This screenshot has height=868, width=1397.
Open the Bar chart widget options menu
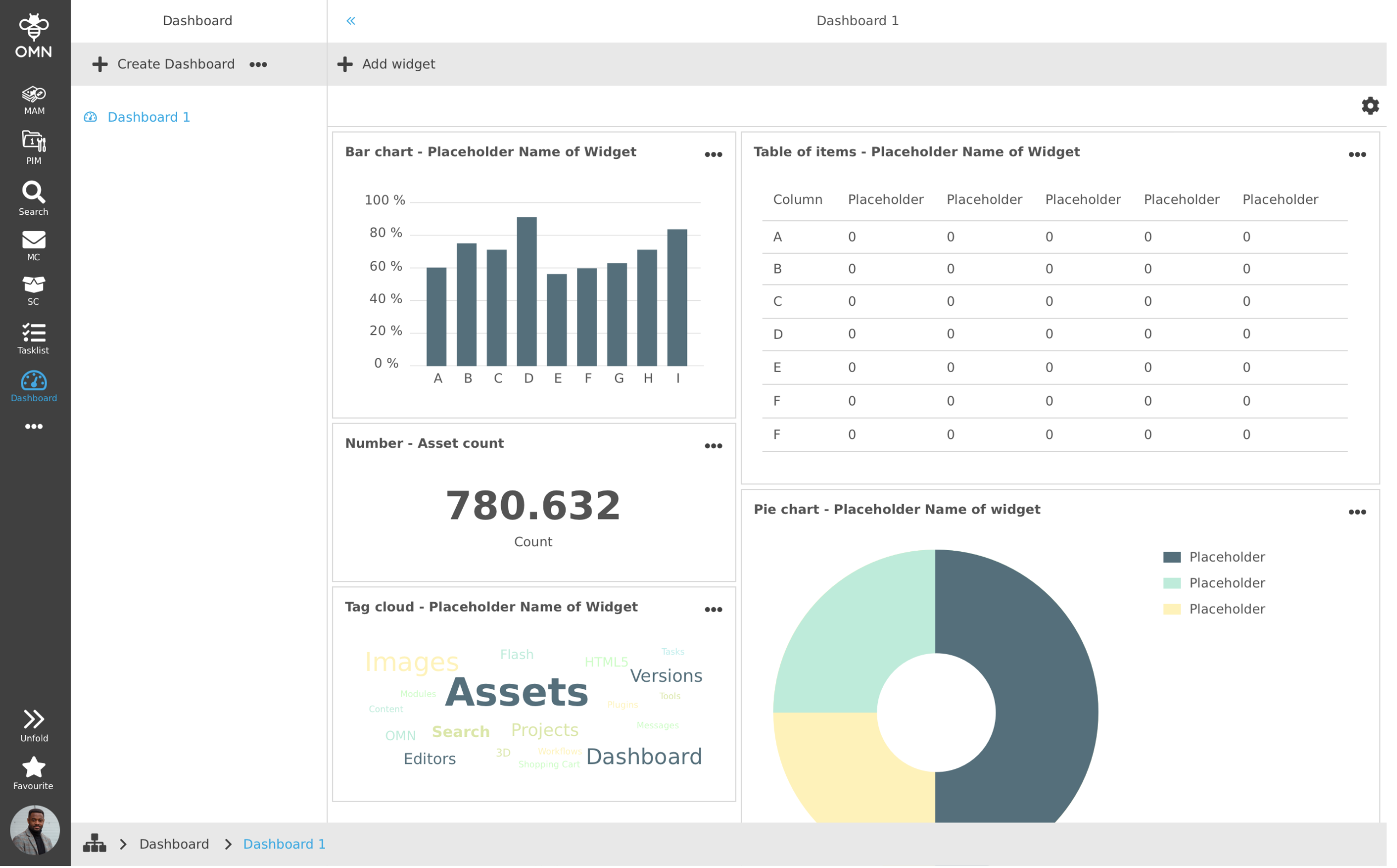tap(713, 154)
